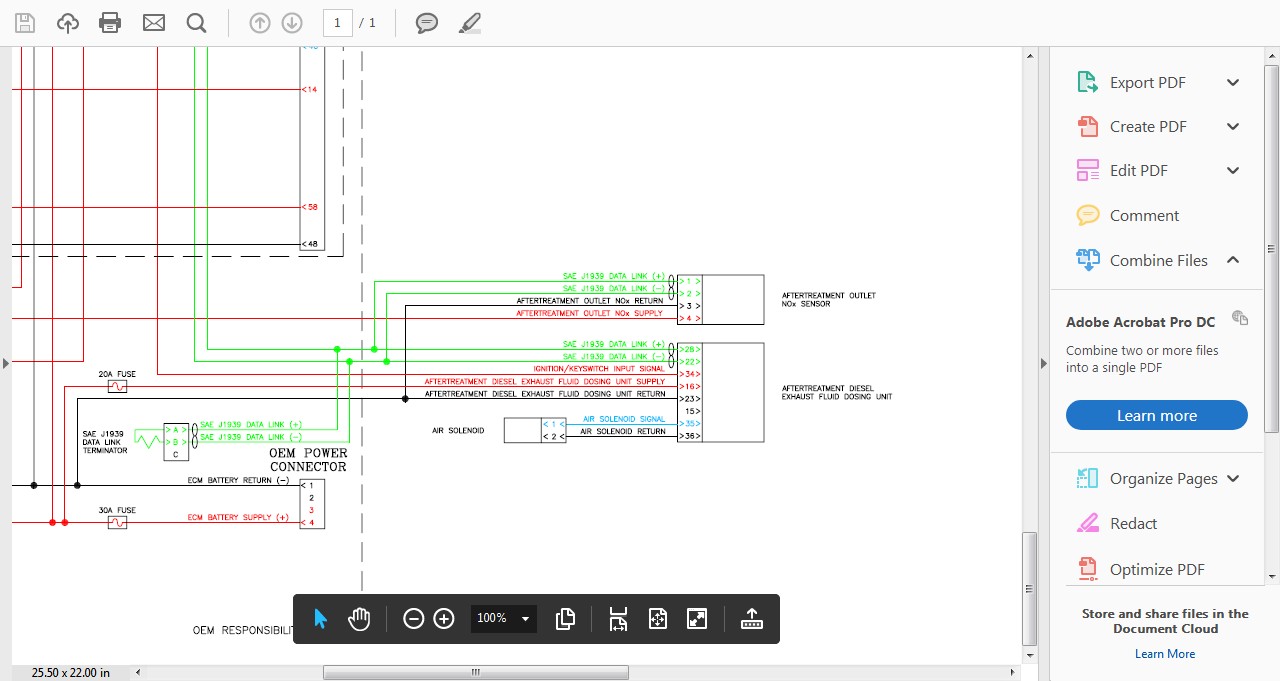Open the Optimize PDF tool
1280x681 pixels.
point(1157,569)
